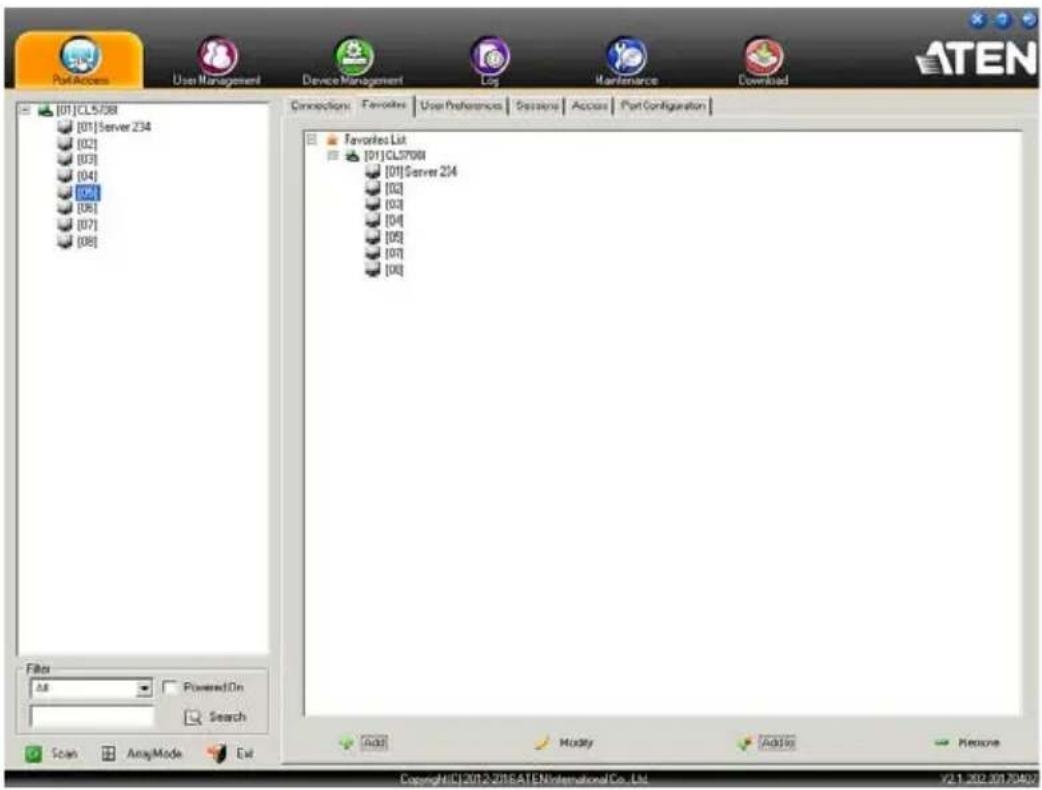Click the Array Mode grid icon

[108, 753]
